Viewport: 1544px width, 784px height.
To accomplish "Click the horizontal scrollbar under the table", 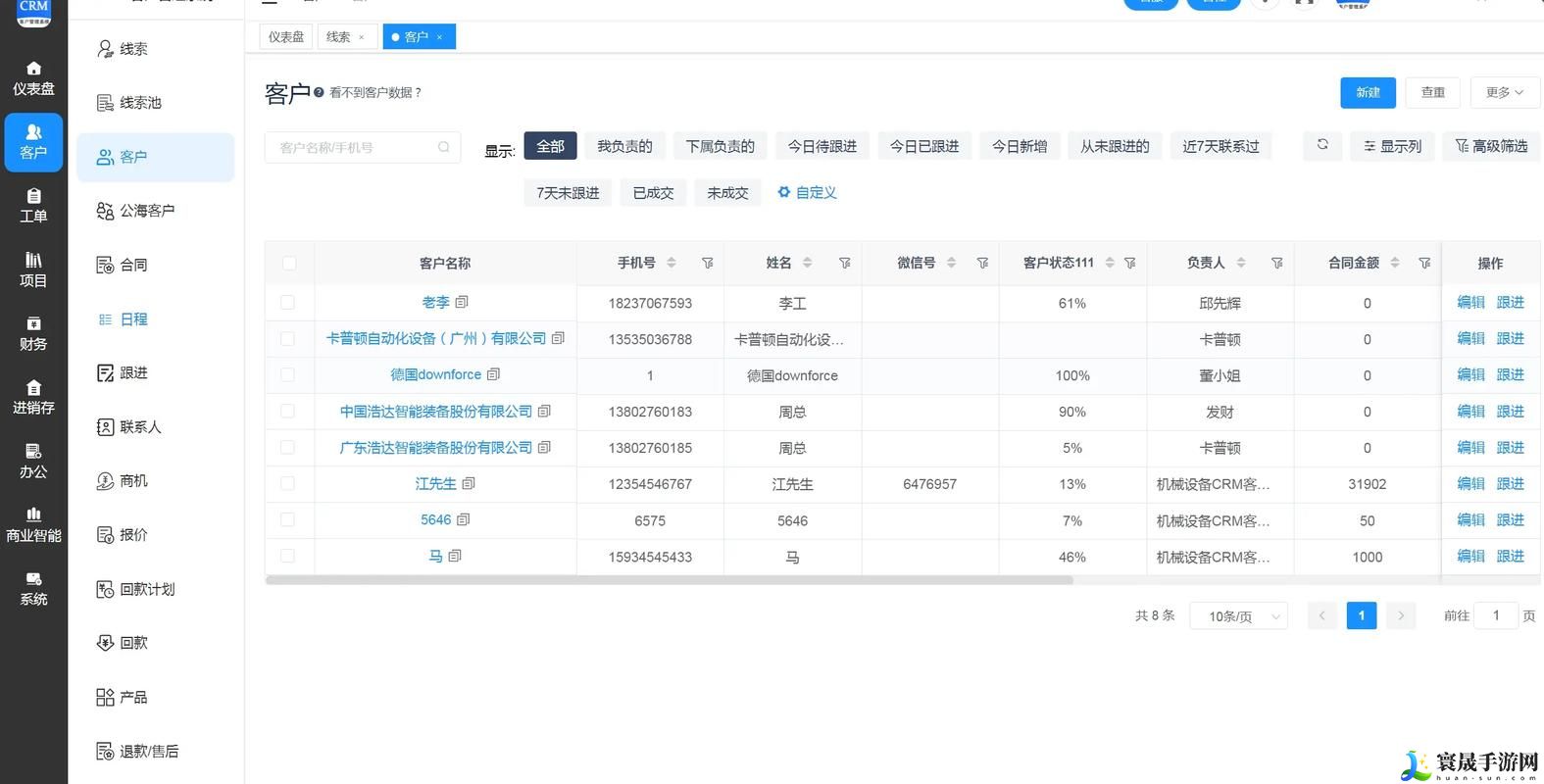I will click(669, 580).
